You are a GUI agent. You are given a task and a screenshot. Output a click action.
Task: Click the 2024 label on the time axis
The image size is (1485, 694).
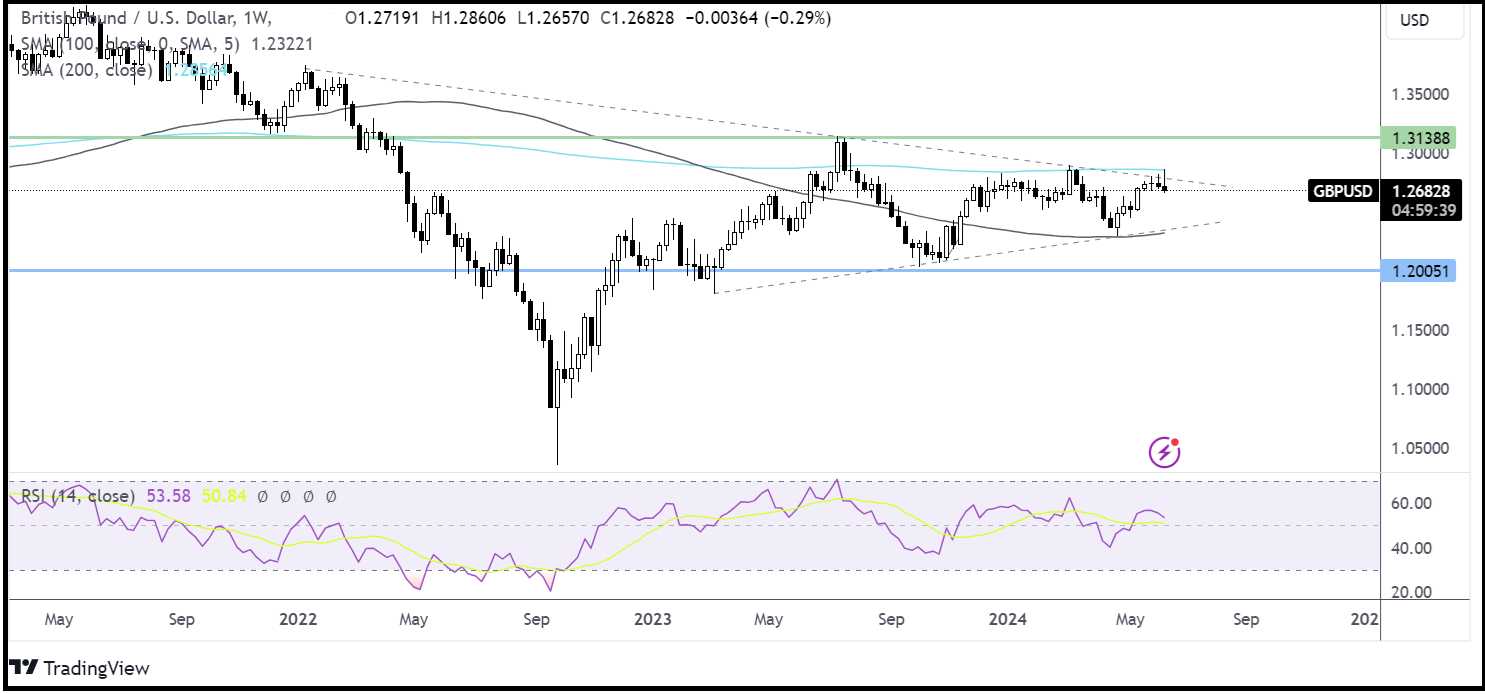[x=1007, y=620]
